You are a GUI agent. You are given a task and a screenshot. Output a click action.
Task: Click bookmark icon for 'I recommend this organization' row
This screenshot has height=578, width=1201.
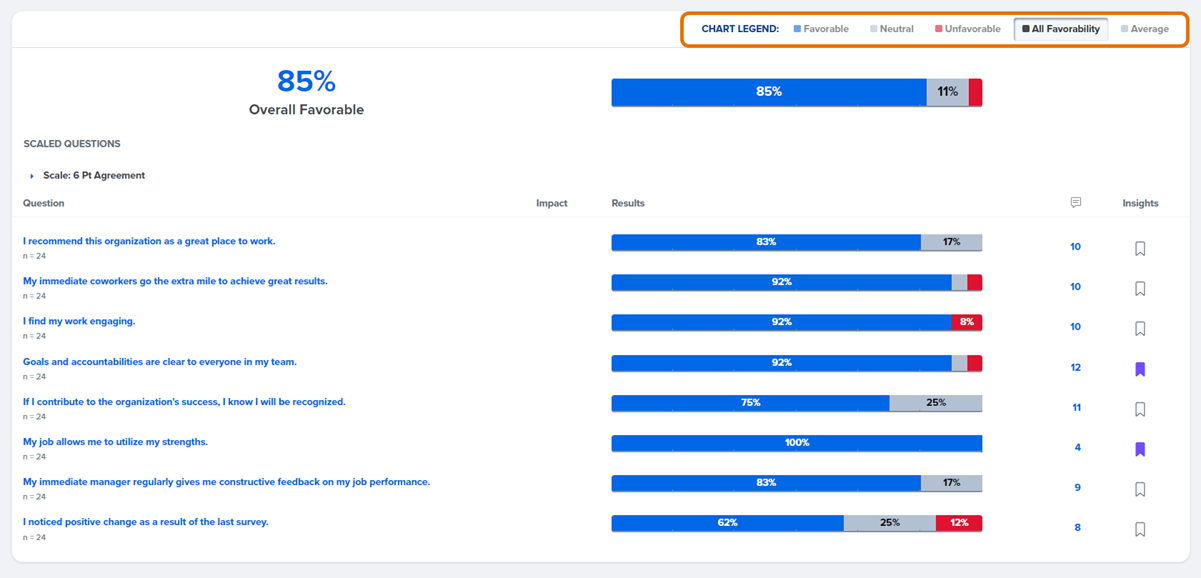pos(1140,249)
